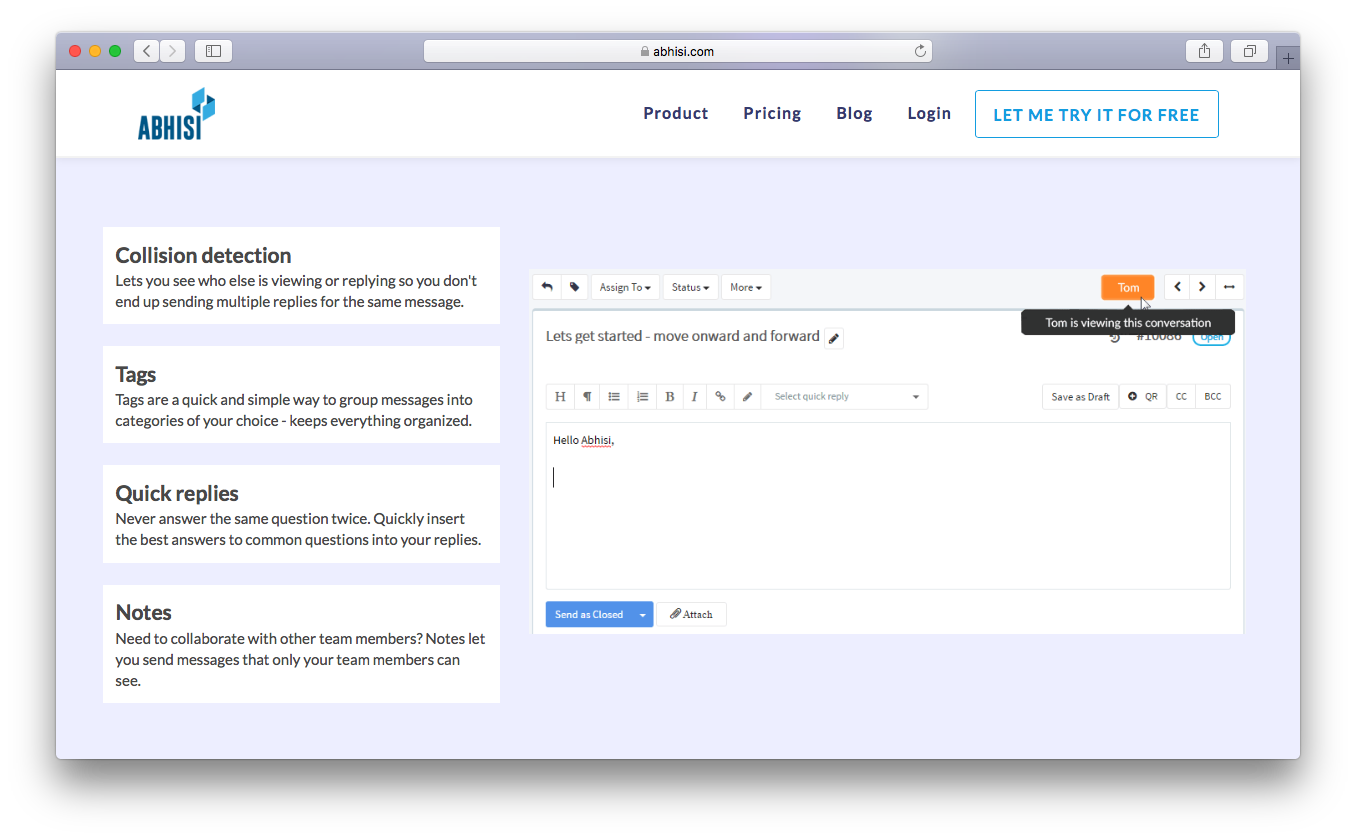Screen dimensions: 1356x839
Task: Click the orange Tom viewer button
Action: point(1128,287)
